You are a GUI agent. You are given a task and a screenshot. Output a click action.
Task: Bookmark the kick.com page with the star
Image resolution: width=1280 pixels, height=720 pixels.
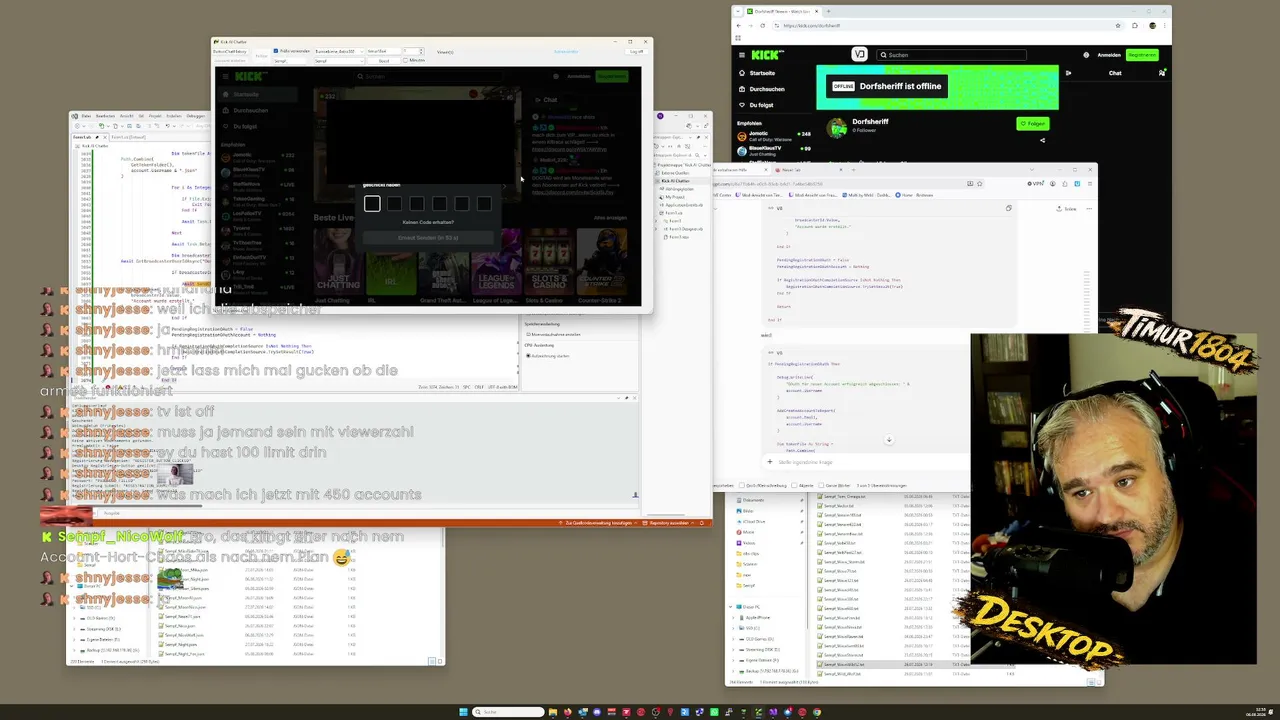(1118, 26)
